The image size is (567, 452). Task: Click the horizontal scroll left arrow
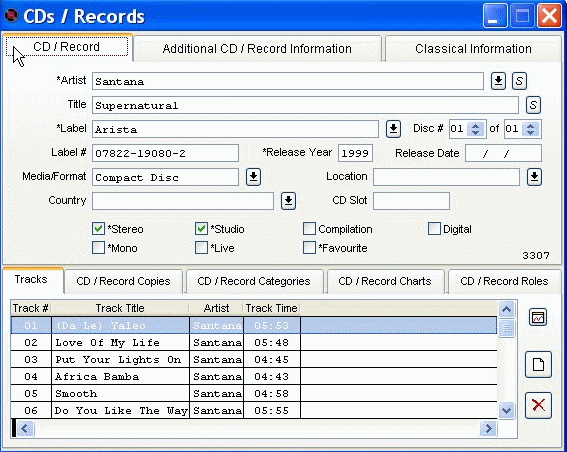(25, 429)
